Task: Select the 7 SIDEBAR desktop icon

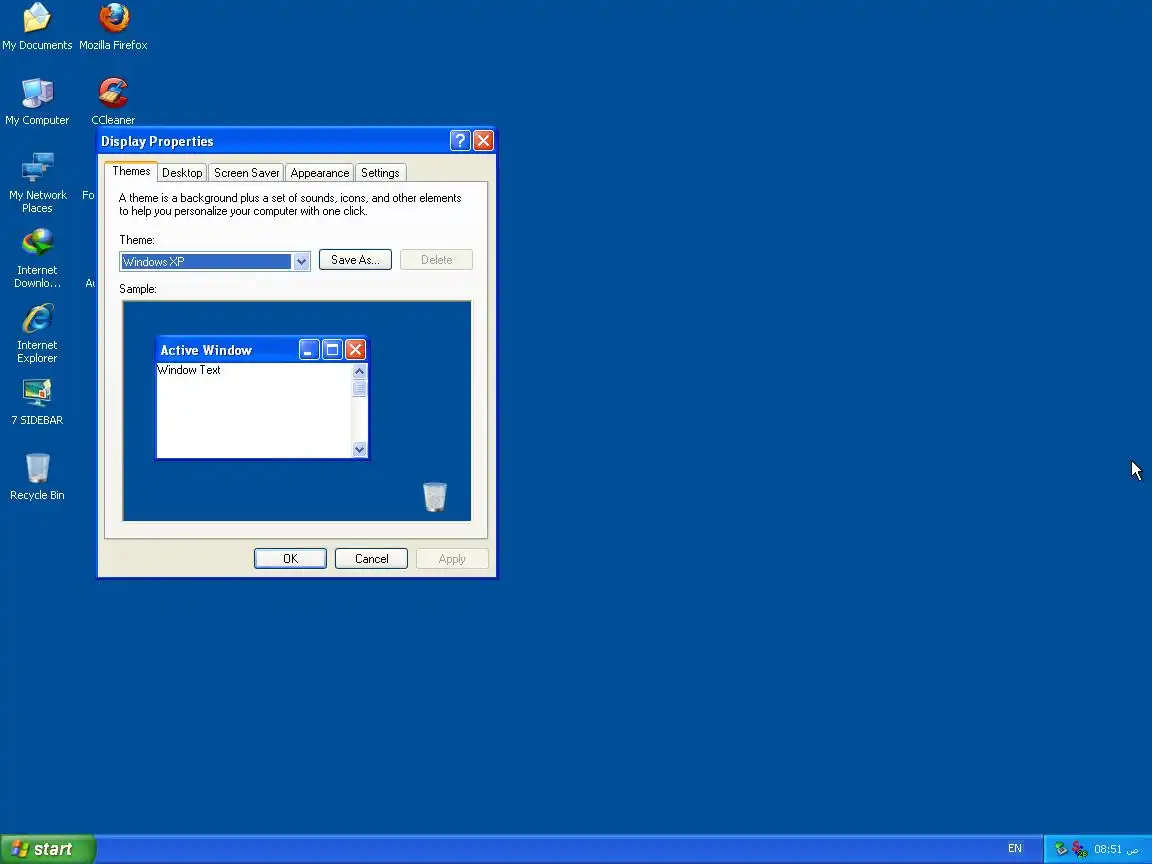Action: point(37,402)
